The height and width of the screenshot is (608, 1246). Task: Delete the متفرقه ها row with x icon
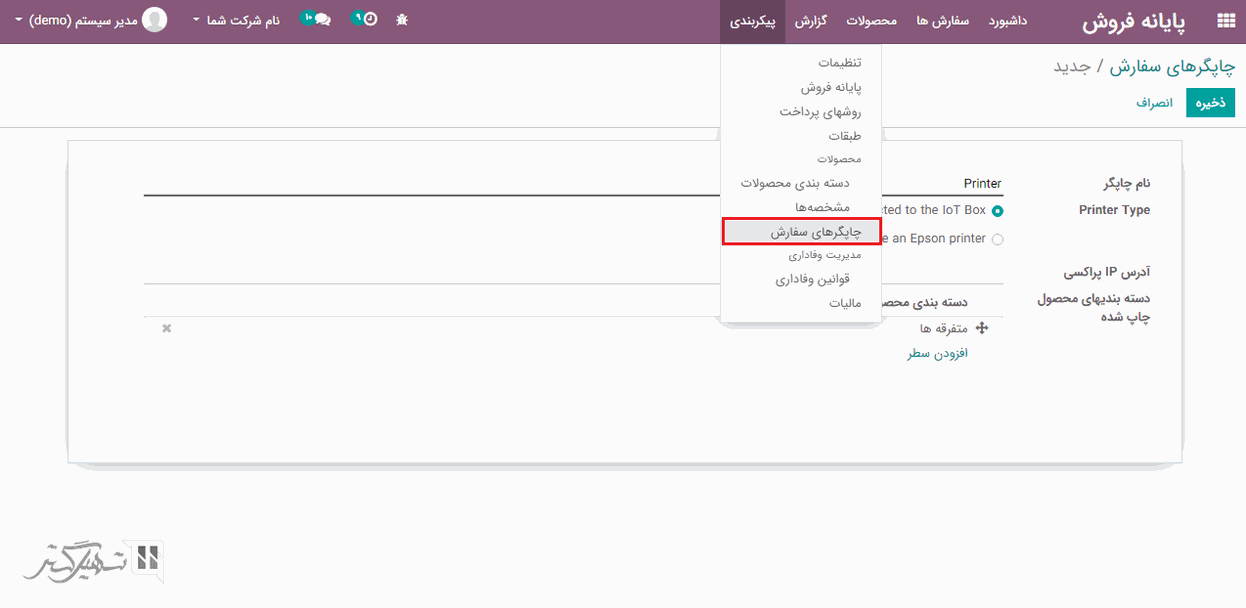(x=167, y=328)
